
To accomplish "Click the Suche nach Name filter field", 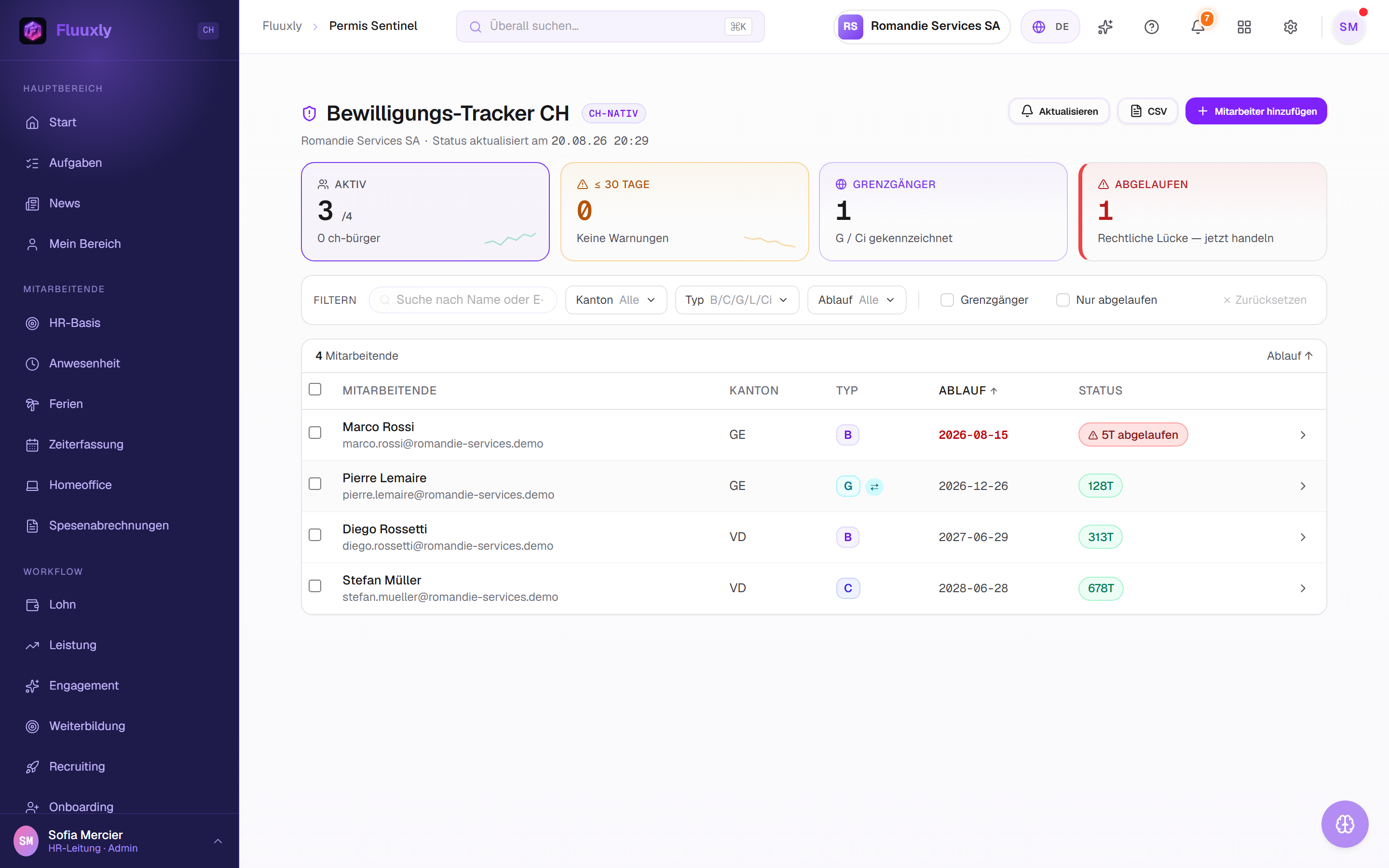I will (x=463, y=299).
